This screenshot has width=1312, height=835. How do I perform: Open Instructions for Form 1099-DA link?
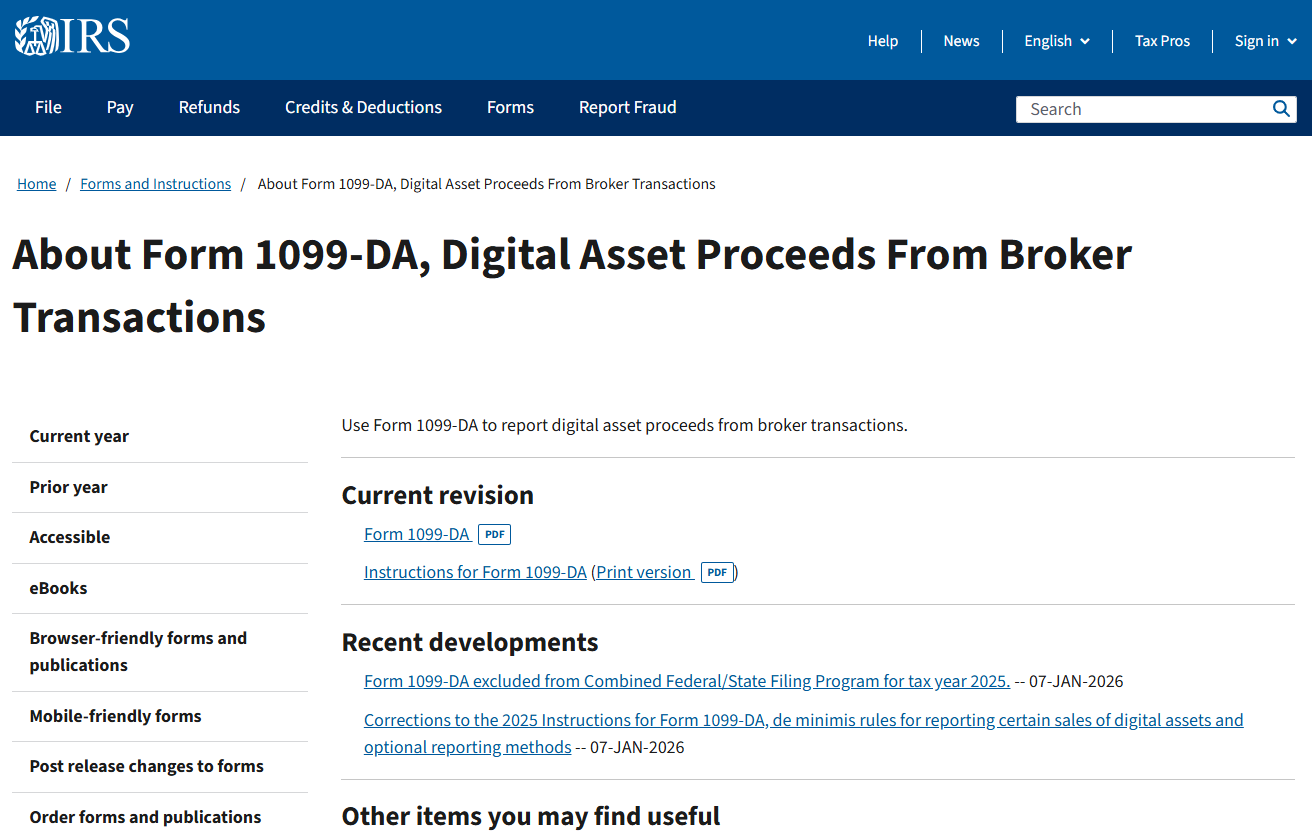click(x=475, y=572)
